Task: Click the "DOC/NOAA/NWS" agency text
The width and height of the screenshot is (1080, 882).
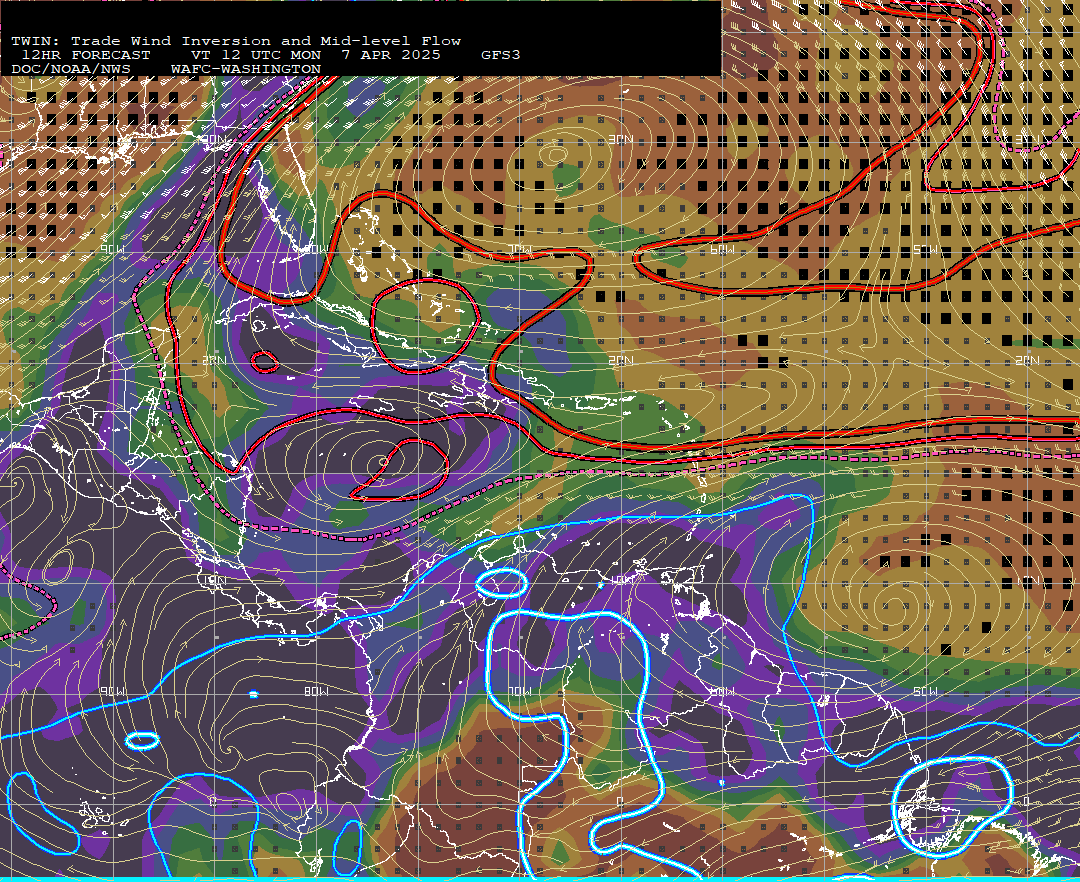Action: pyautogui.click(x=70, y=70)
